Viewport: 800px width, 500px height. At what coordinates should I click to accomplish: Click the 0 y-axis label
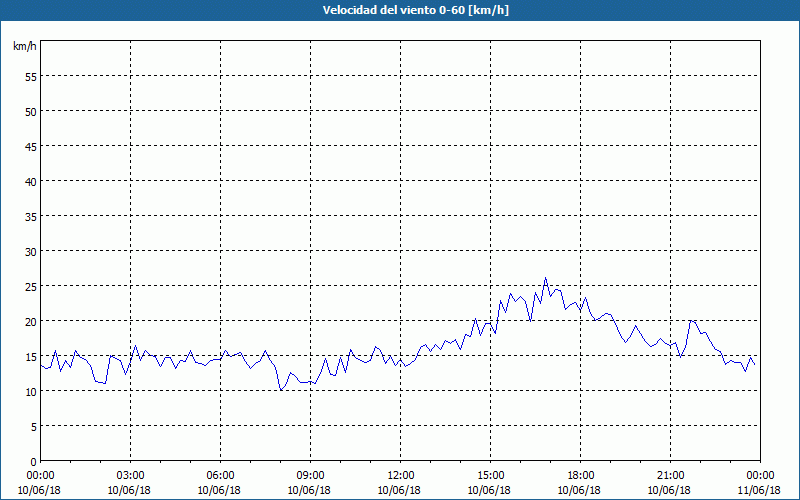click(34, 462)
